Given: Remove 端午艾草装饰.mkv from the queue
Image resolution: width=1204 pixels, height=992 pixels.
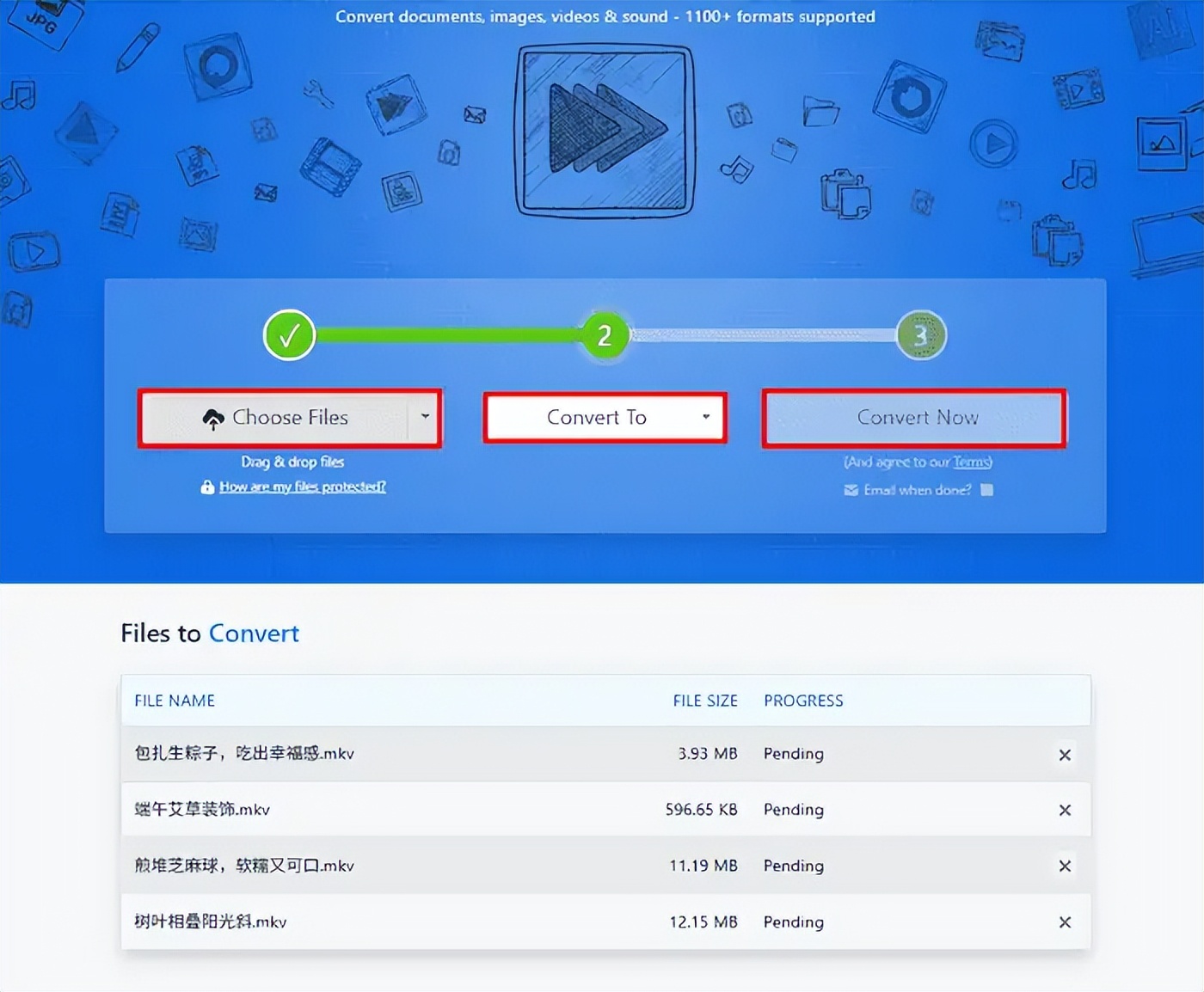Looking at the screenshot, I should pos(1065,810).
